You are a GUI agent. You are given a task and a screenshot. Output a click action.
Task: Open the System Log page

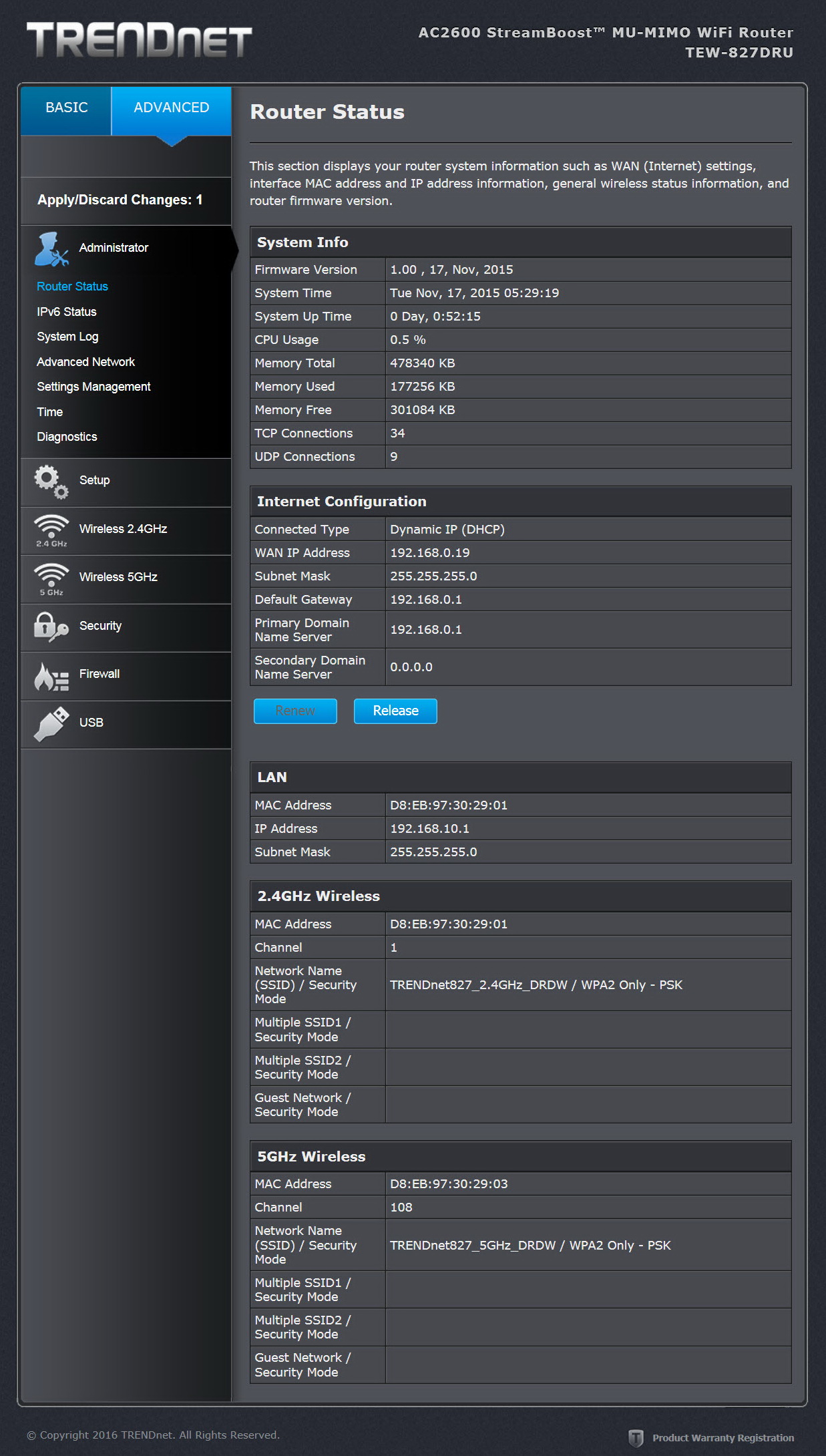(x=67, y=337)
